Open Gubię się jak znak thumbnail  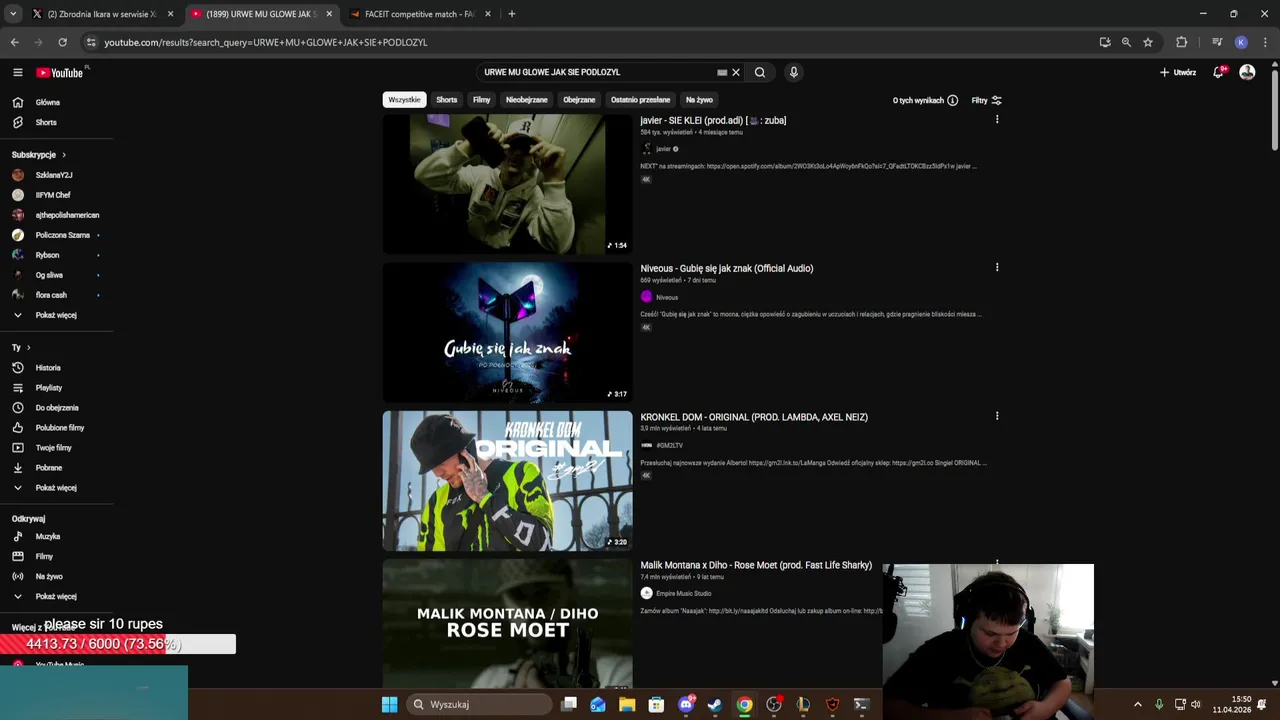point(507,332)
